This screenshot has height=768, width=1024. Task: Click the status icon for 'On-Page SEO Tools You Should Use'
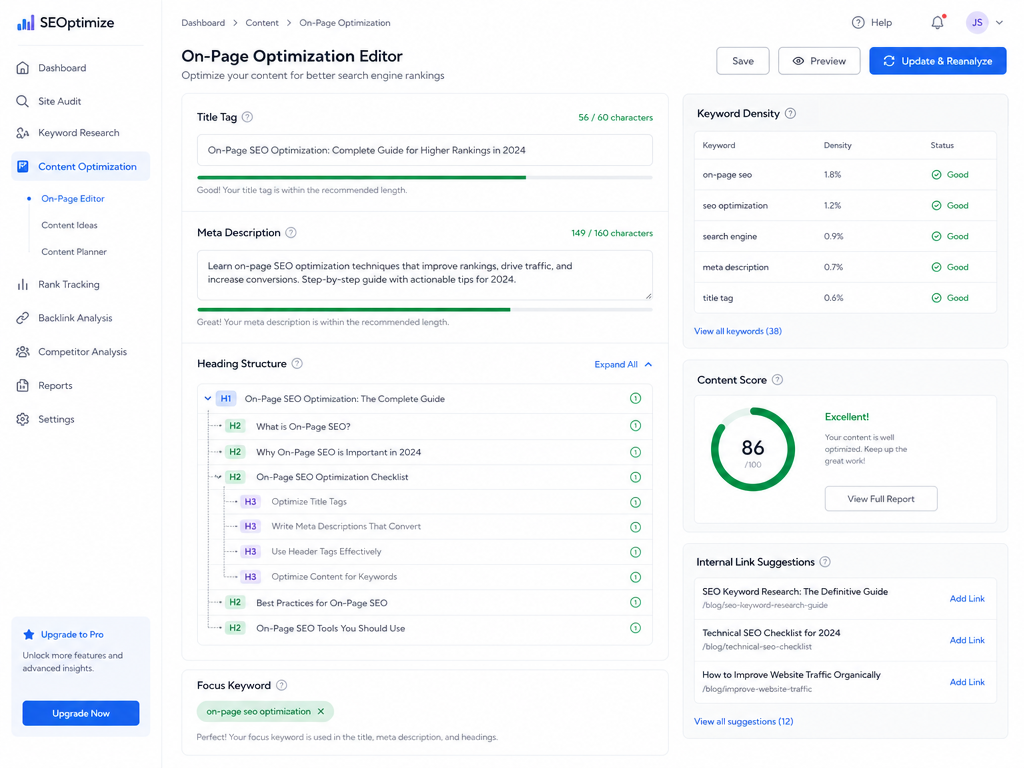tap(635, 628)
